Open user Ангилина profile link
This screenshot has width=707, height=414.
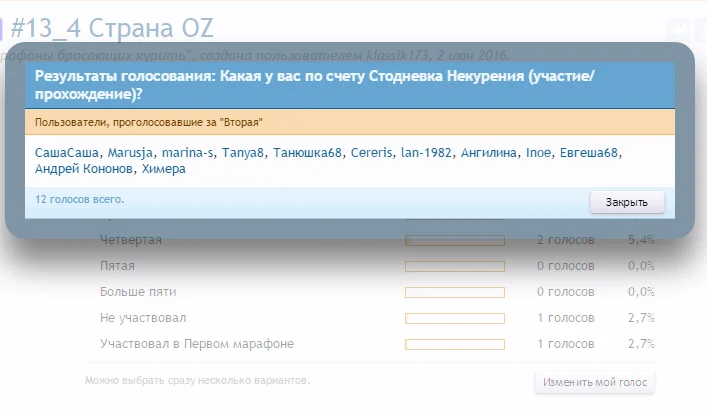click(x=489, y=153)
